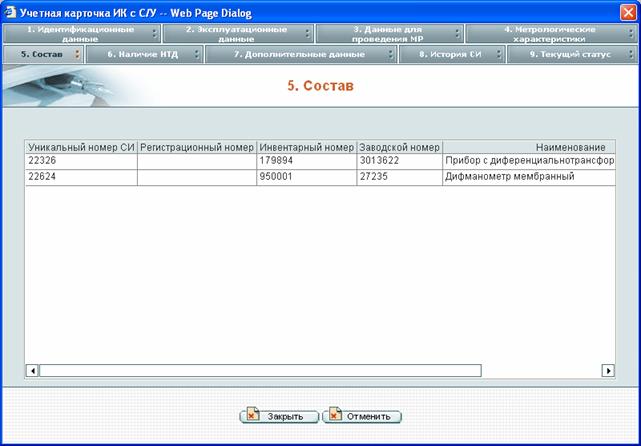Image resolution: width=641 pixels, height=446 pixels.
Task: Click grip icon on История СИ tab
Action: pyautogui.click(x=498, y=54)
